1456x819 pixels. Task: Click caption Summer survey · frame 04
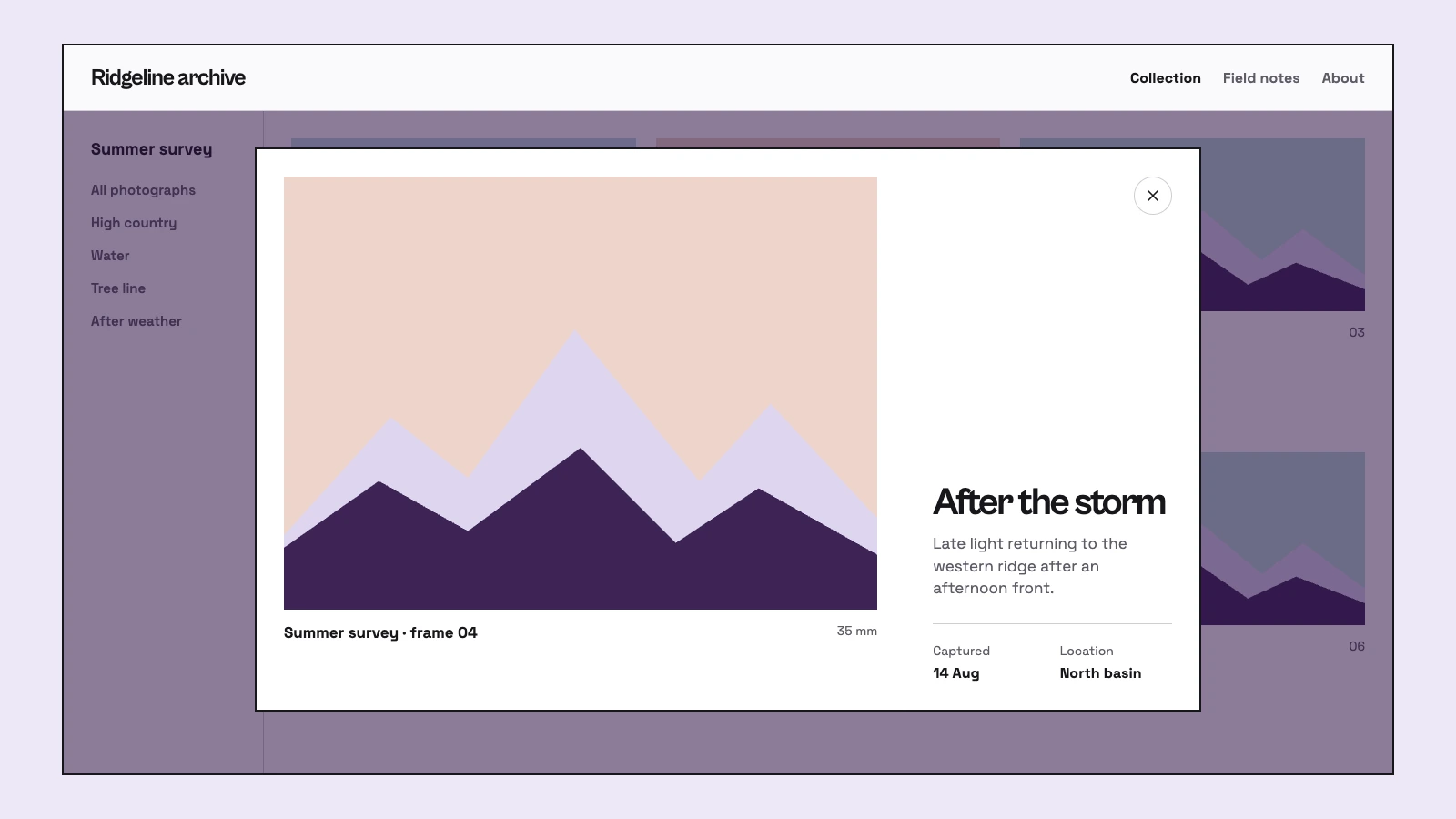click(380, 632)
